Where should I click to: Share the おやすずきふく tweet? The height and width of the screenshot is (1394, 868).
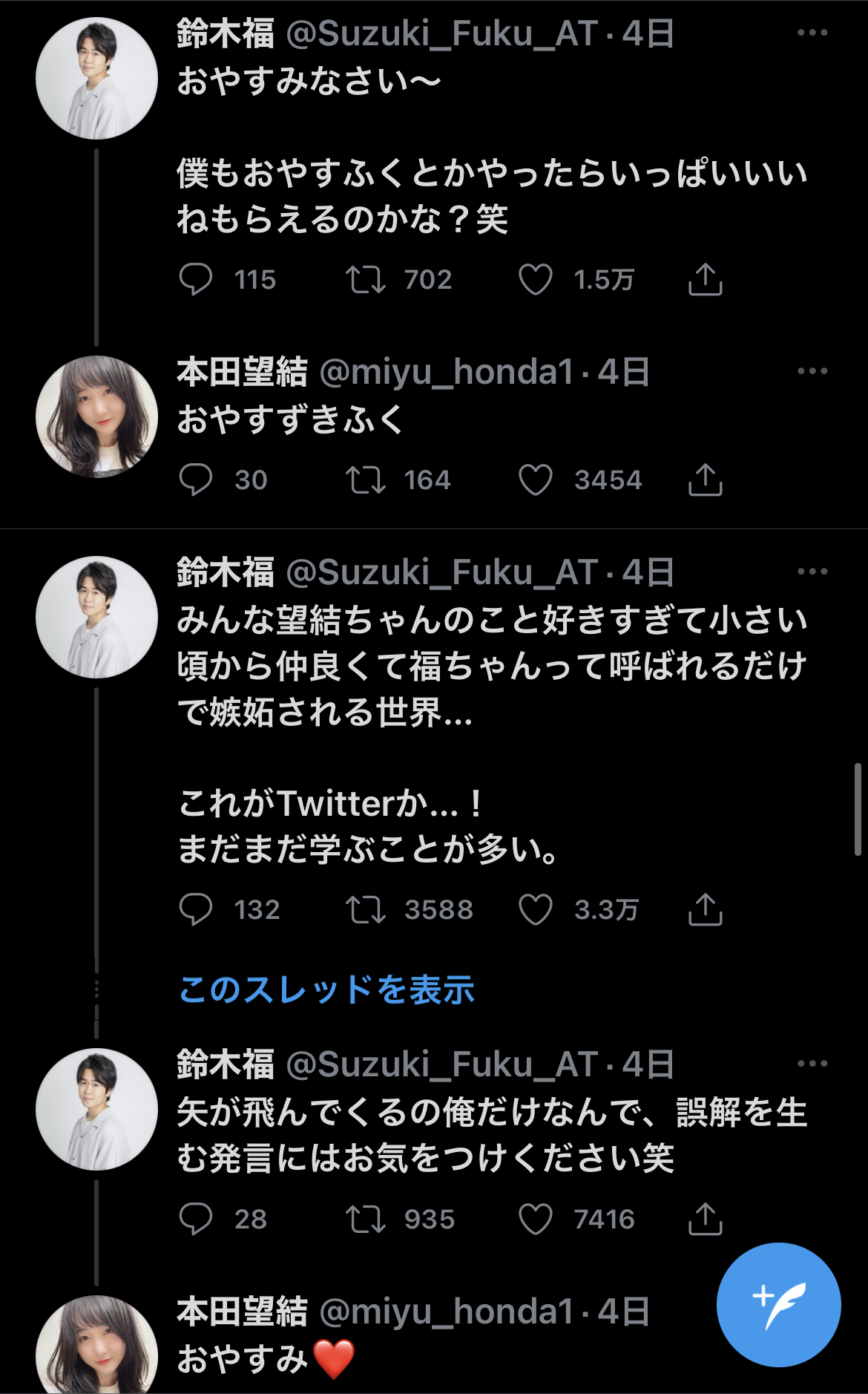click(705, 479)
